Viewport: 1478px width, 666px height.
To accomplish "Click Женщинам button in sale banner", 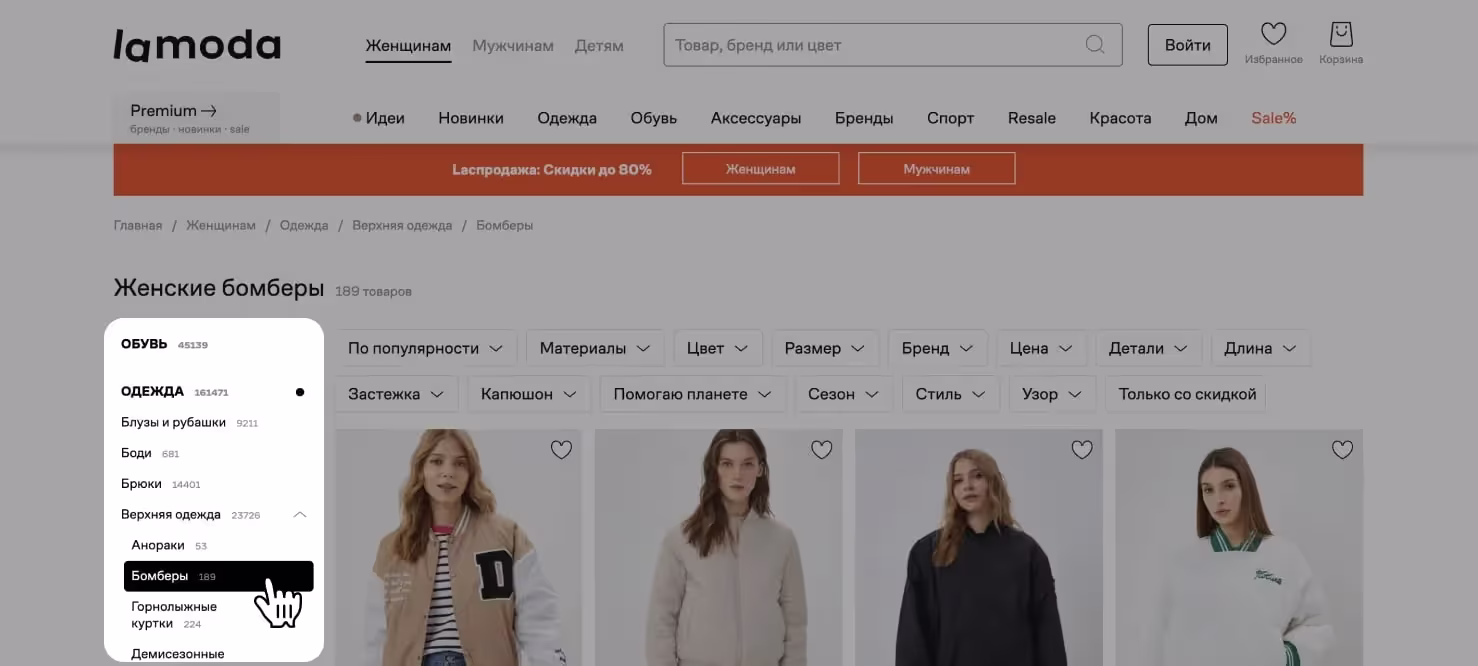I will pyautogui.click(x=760, y=169).
